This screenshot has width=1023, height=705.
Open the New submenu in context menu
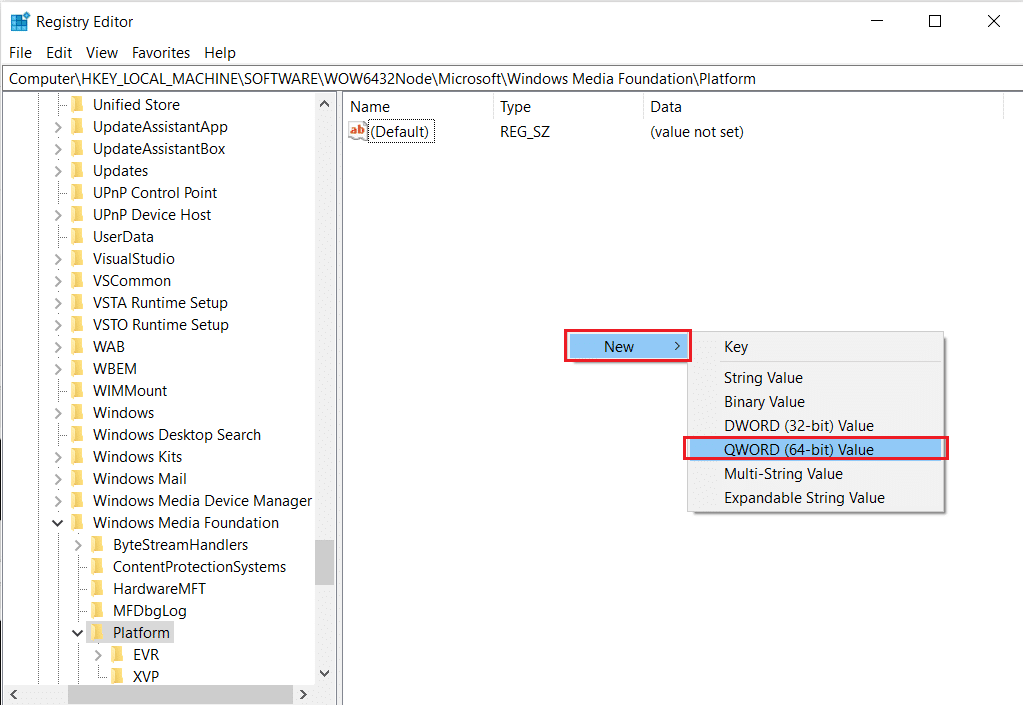click(x=628, y=346)
